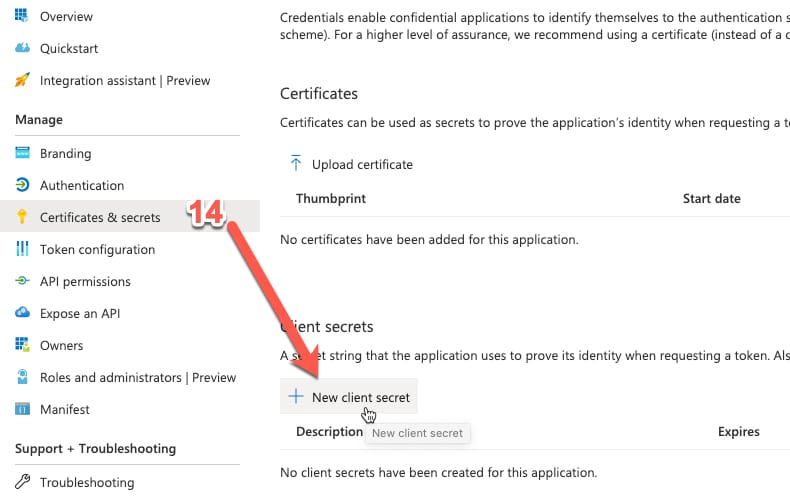Click the Owners icon
The image size is (790, 503).
(22, 345)
